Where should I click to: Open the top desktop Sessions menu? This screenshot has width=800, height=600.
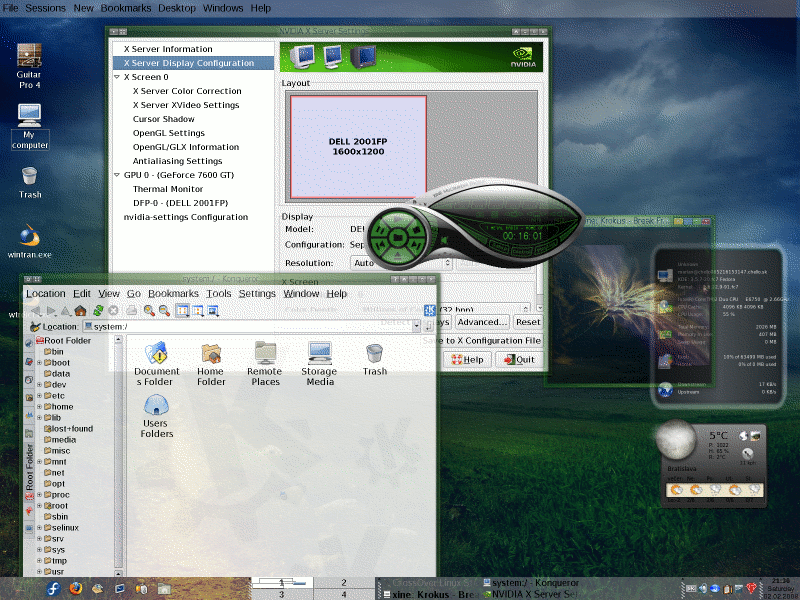45,8
